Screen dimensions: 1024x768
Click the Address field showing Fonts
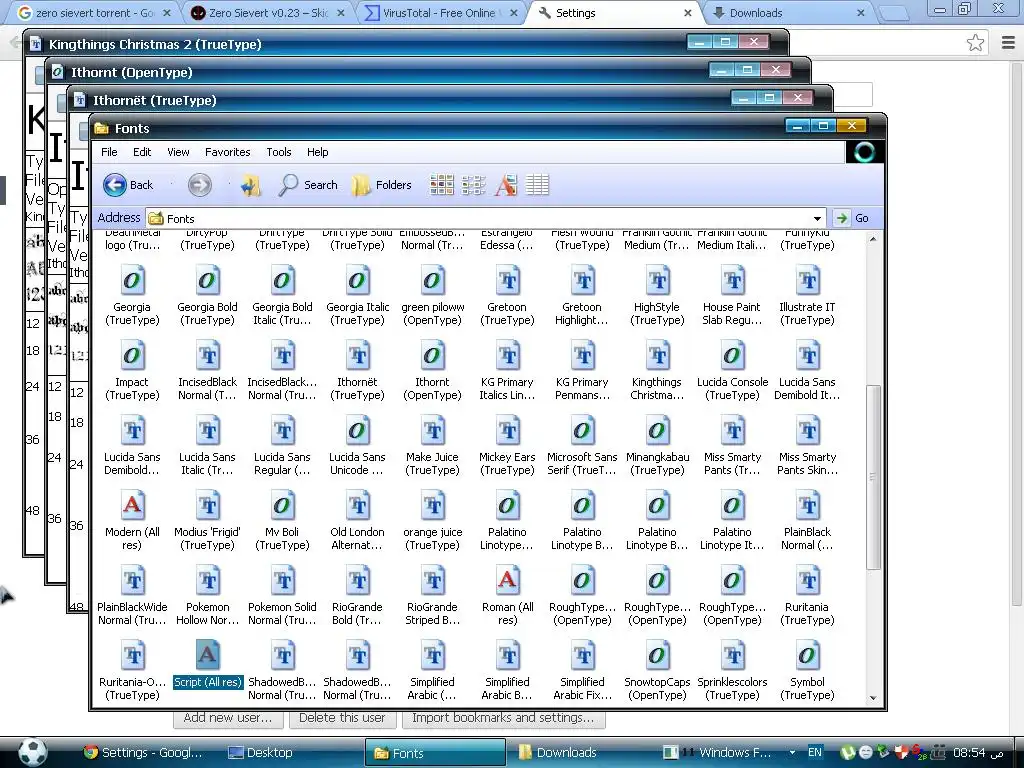click(x=486, y=218)
